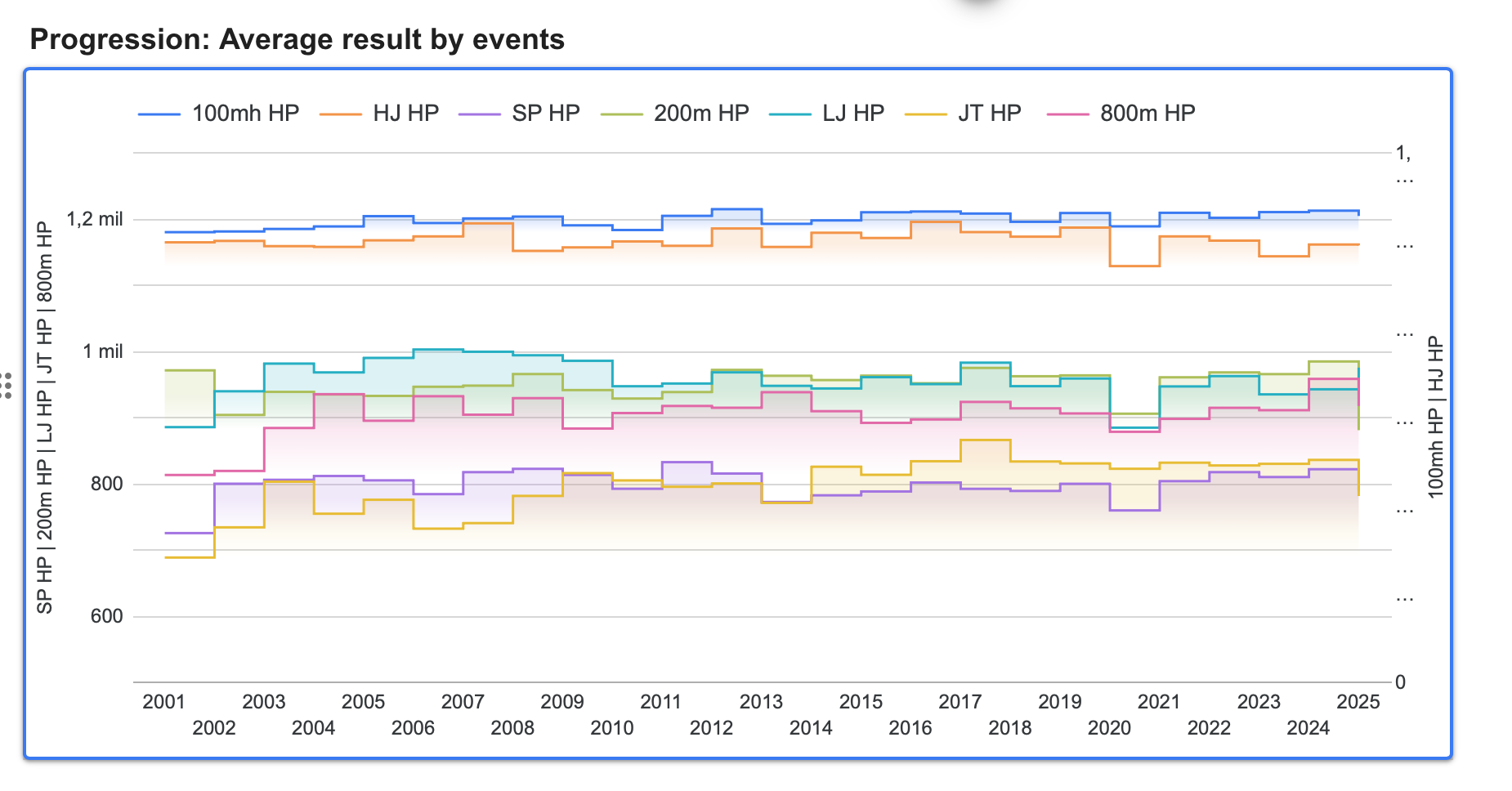Click the 2021 year label

pyautogui.click(x=1160, y=702)
